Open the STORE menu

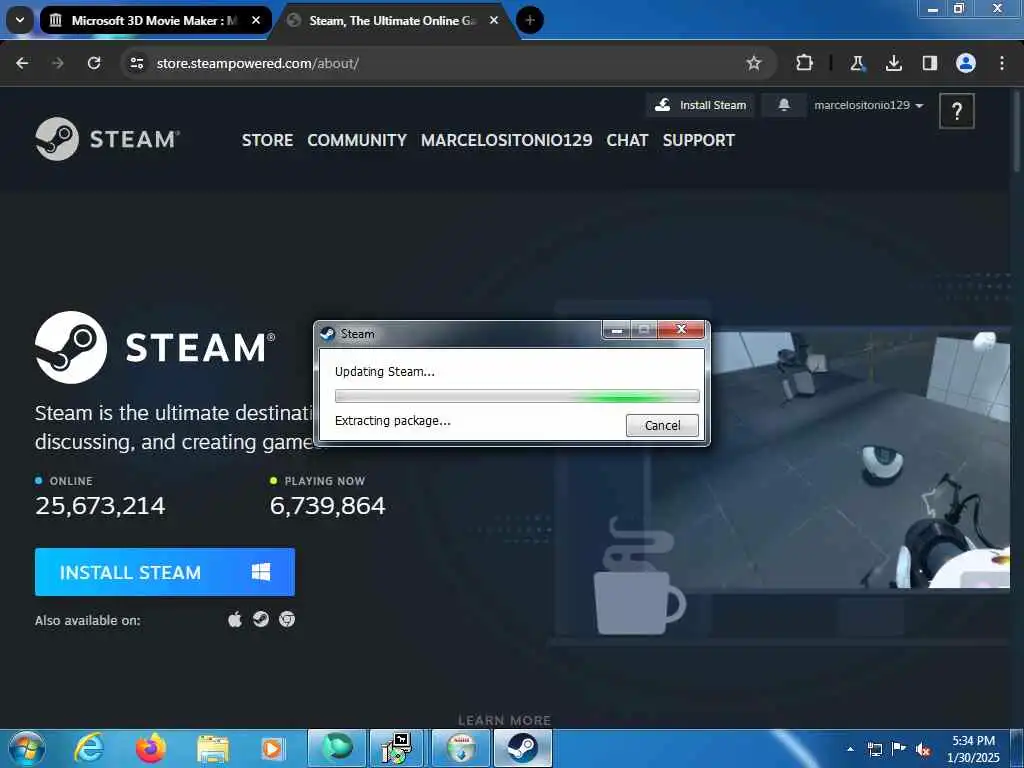tap(267, 140)
